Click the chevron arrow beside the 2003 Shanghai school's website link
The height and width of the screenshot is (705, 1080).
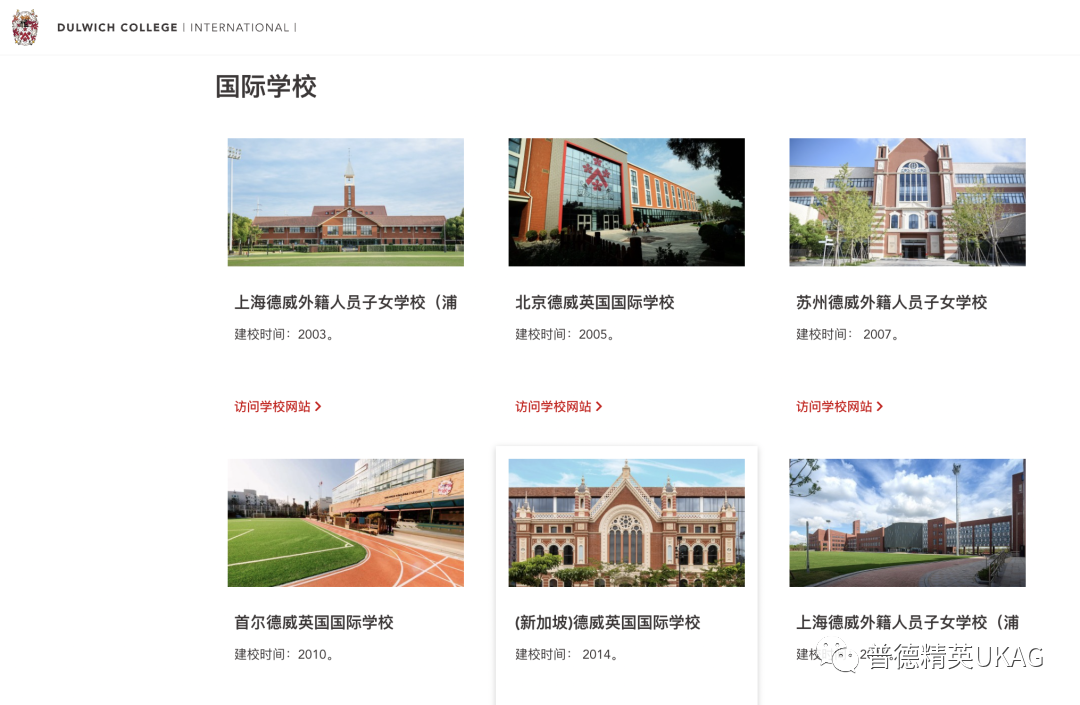coord(318,407)
